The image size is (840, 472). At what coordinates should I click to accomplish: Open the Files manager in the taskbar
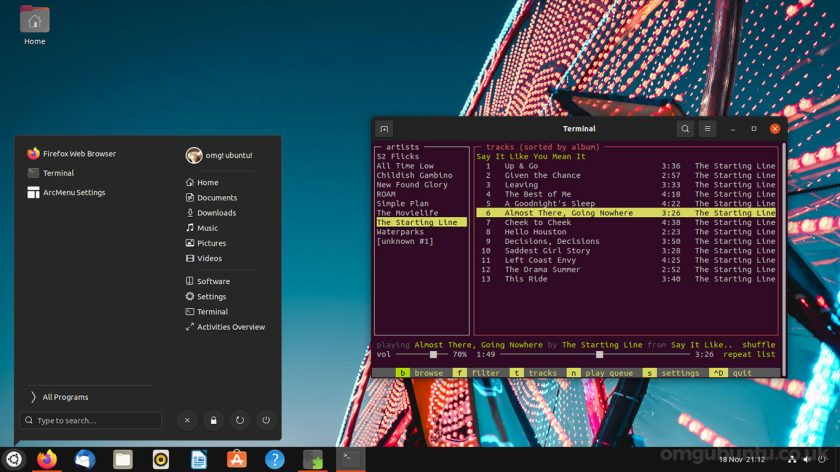[x=123, y=459]
